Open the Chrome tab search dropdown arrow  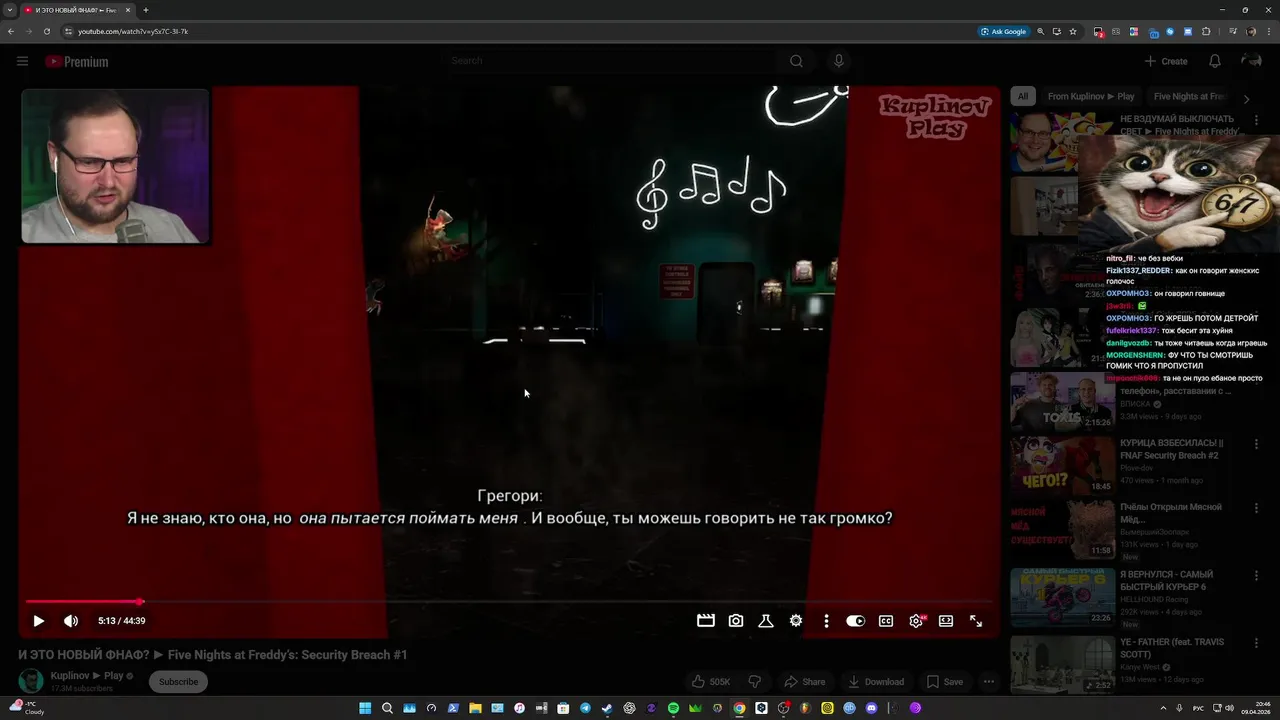coord(10,10)
